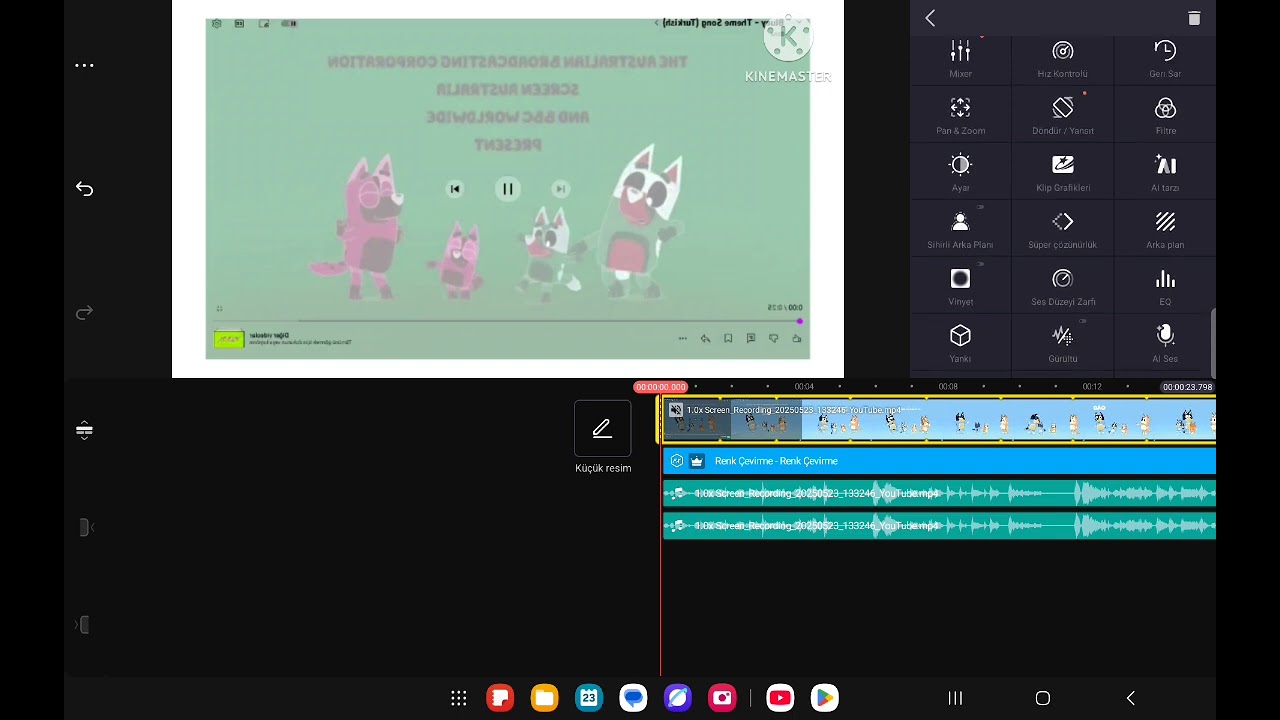The image size is (1280, 720).
Task: Open the Mixer tool
Action: pos(960,59)
